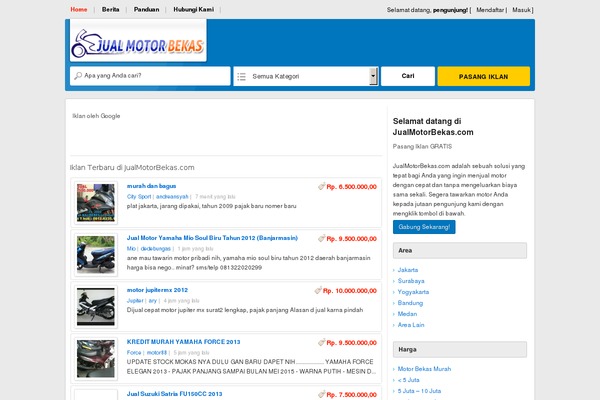Viewport: 600px width, 400px height.
Task: Click price tag icon next to Rp. 10.000.000,00
Action: [318, 291]
